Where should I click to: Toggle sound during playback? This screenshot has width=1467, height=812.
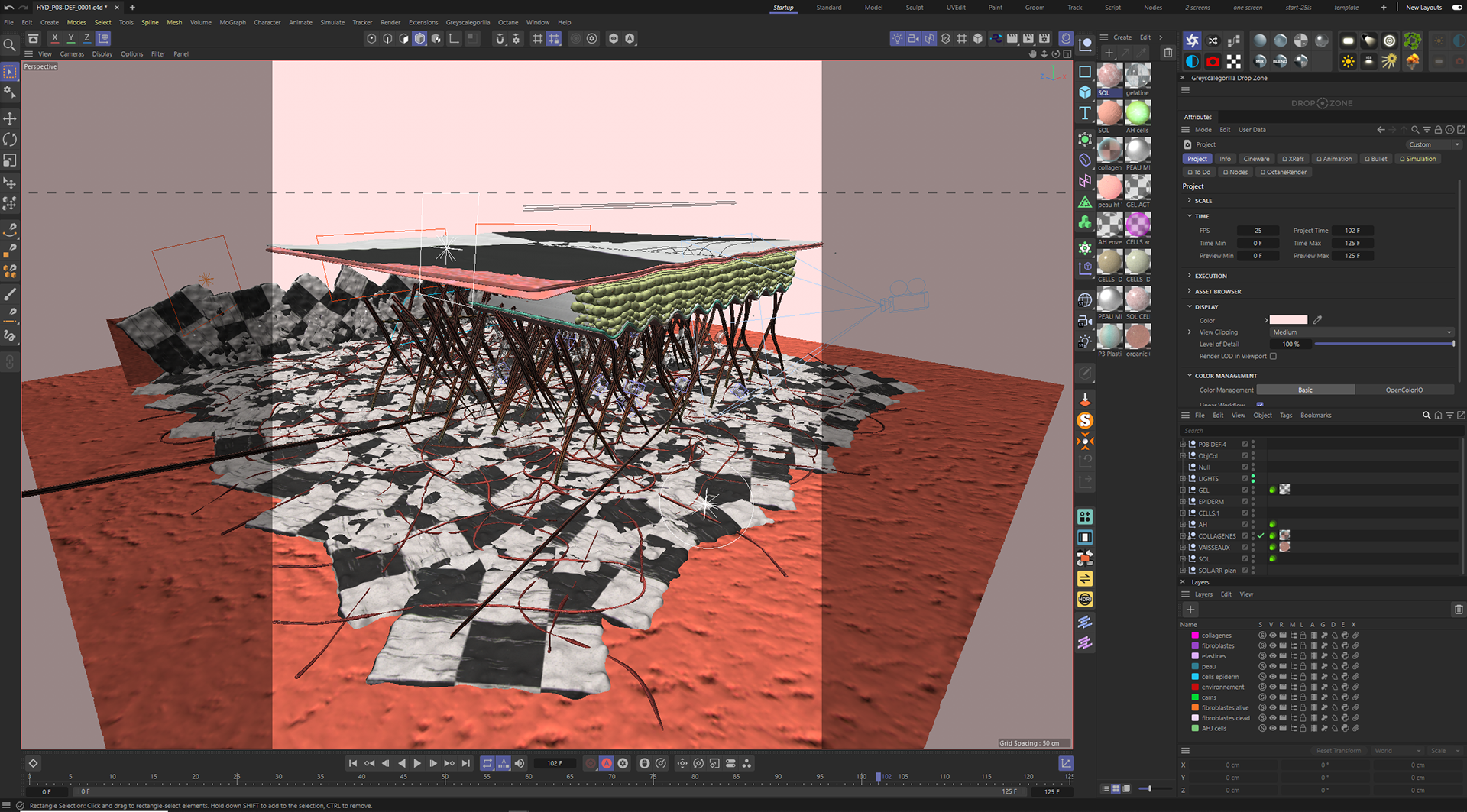(x=520, y=763)
